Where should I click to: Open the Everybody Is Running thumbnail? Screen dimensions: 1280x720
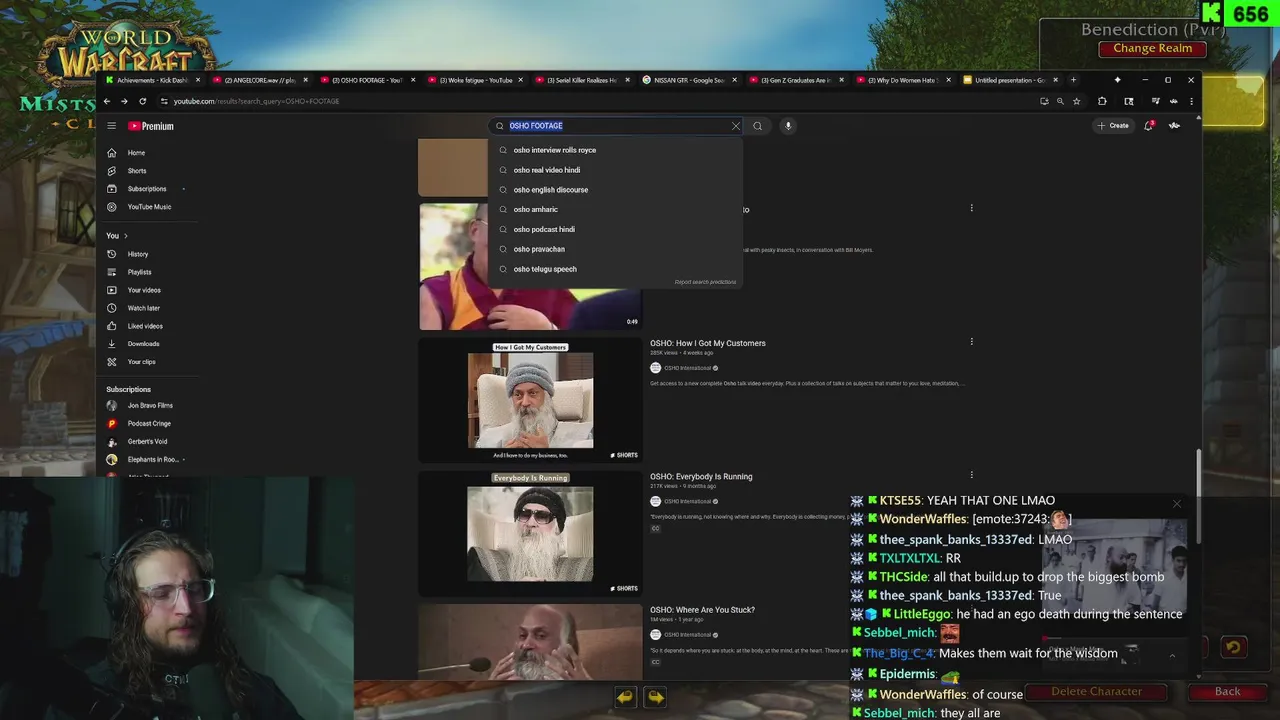pyautogui.click(x=530, y=533)
